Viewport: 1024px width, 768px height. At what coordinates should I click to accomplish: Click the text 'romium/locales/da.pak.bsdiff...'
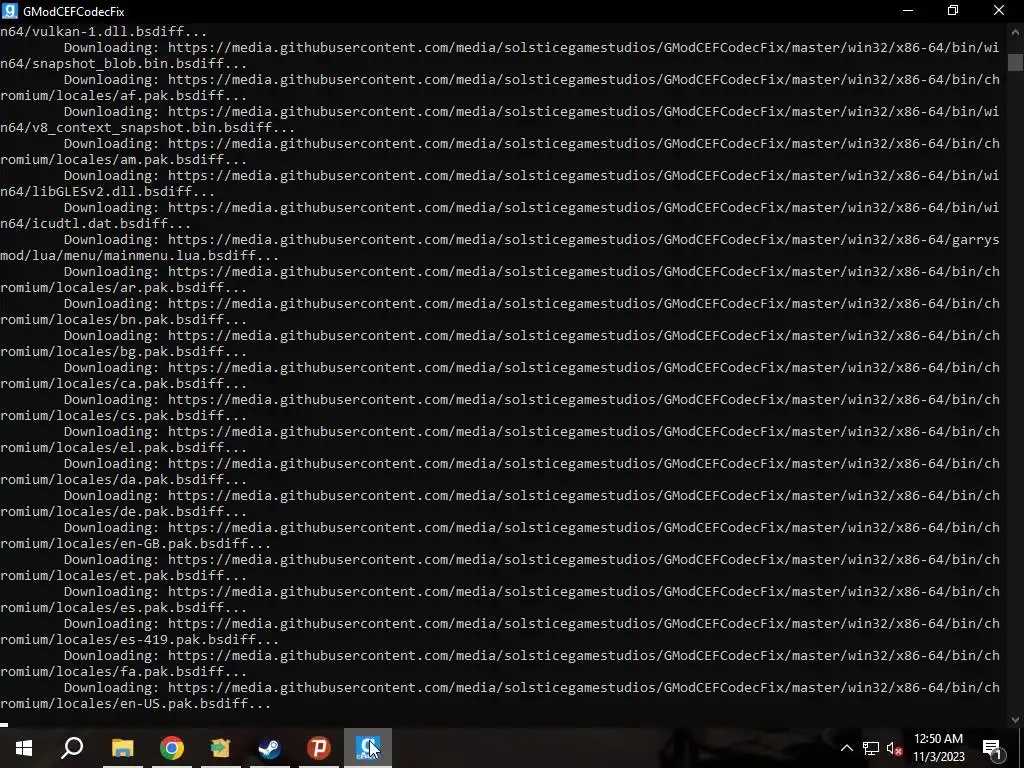(x=123, y=479)
